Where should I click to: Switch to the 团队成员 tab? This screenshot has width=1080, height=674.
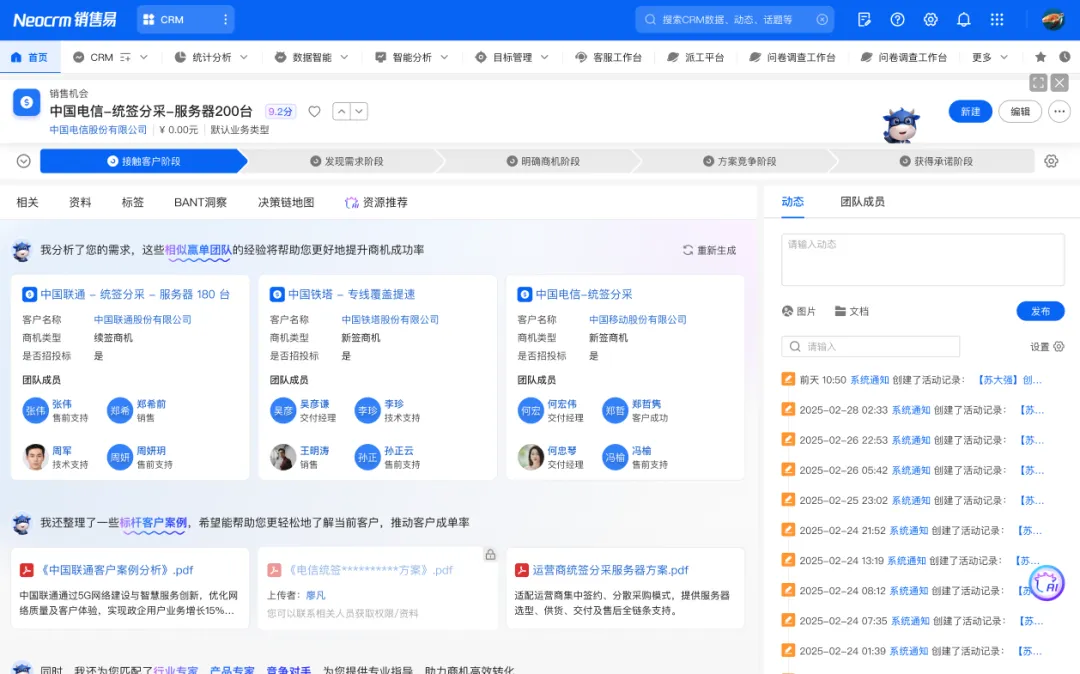pyautogui.click(x=862, y=202)
